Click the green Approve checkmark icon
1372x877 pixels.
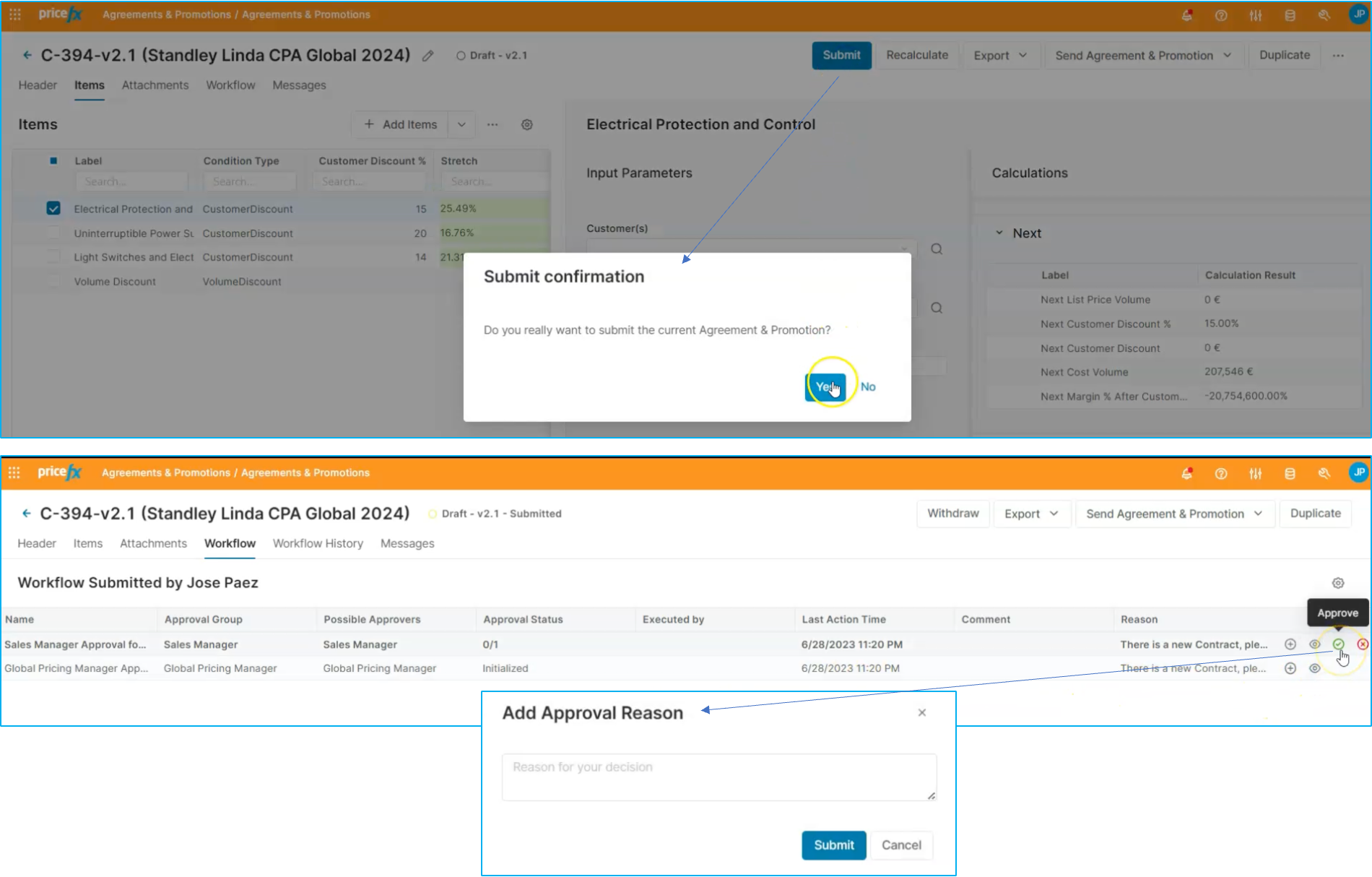coord(1338,644)
